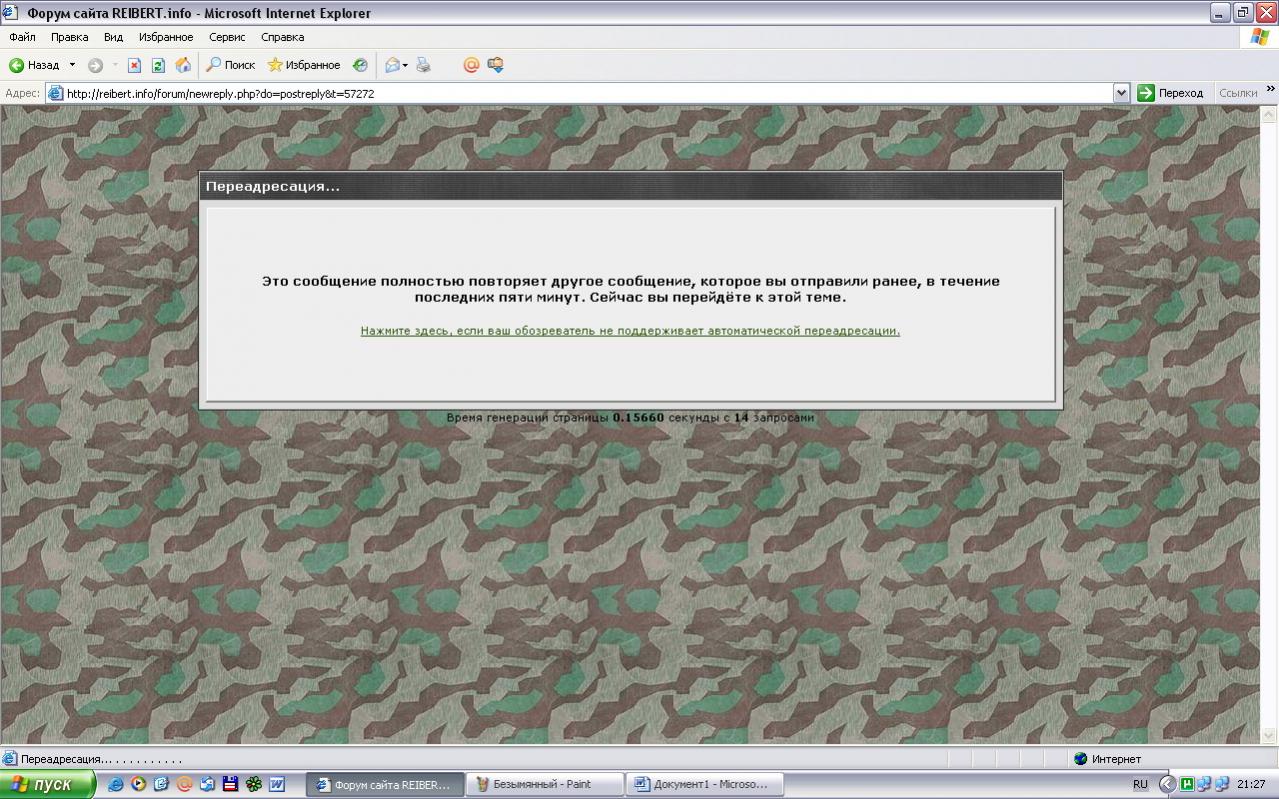Open the Справка menu
Image resolution: width=1279 pixels, height=799 pixels.
pos(282,37)
